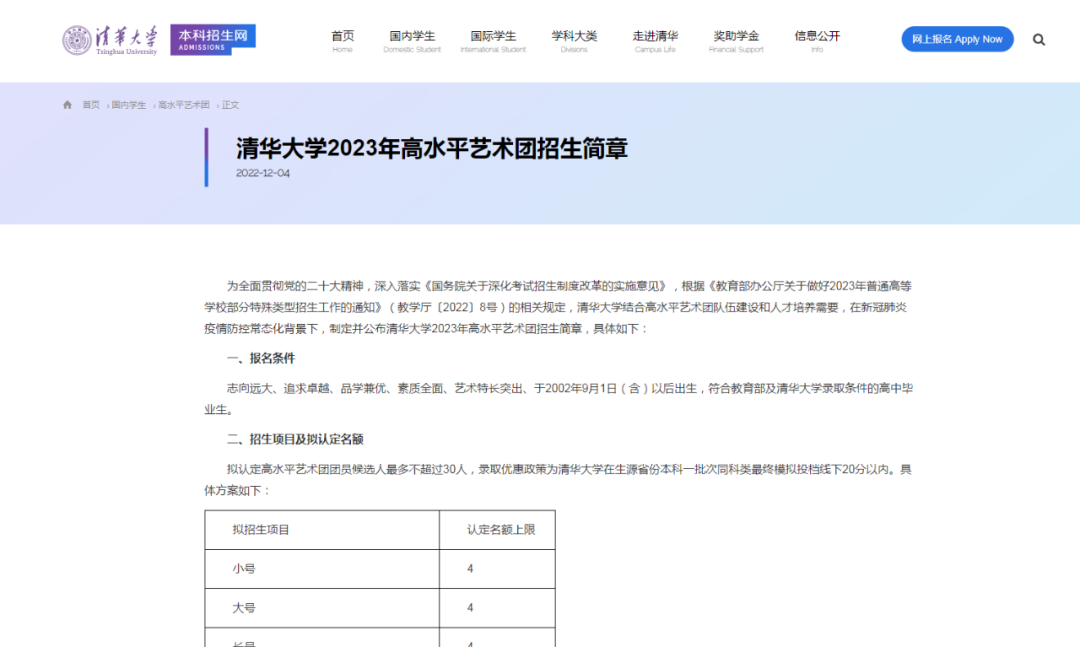Click the 正文 breadcrumb item
Viewport: 1080px width, 647px height.
231,105
